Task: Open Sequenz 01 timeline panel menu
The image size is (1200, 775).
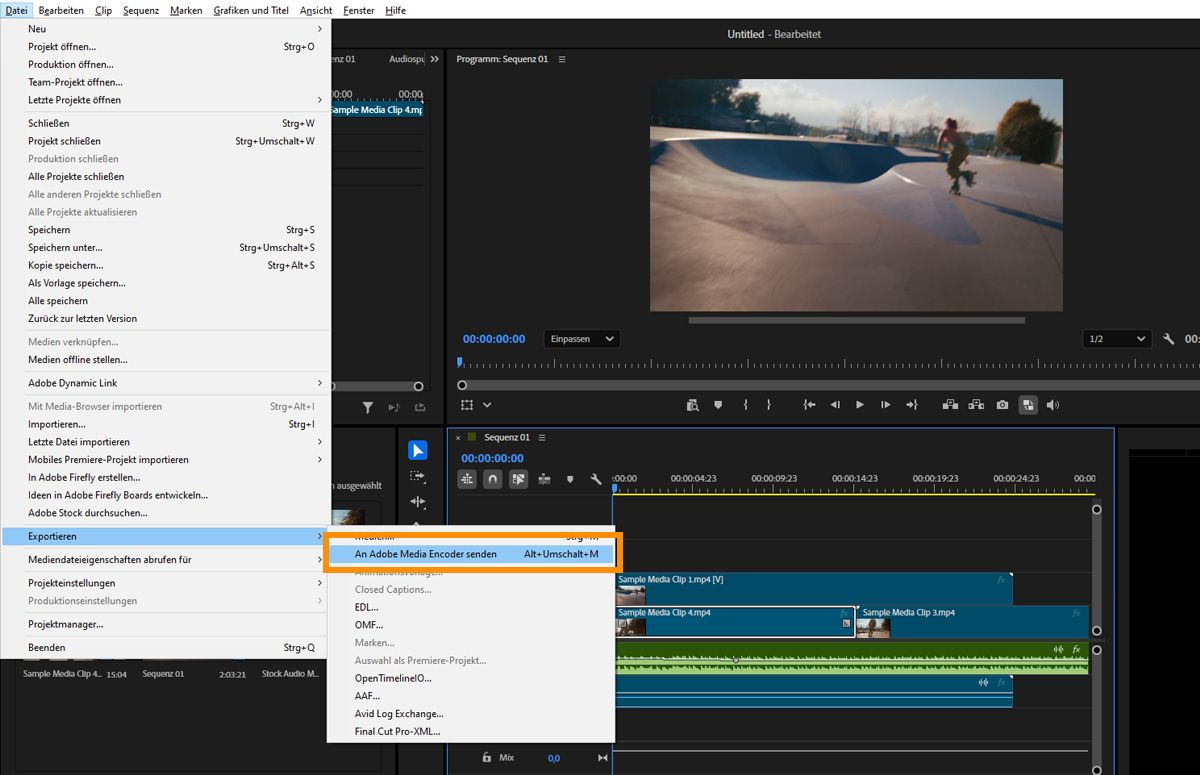Action: [x=541, y=438]
